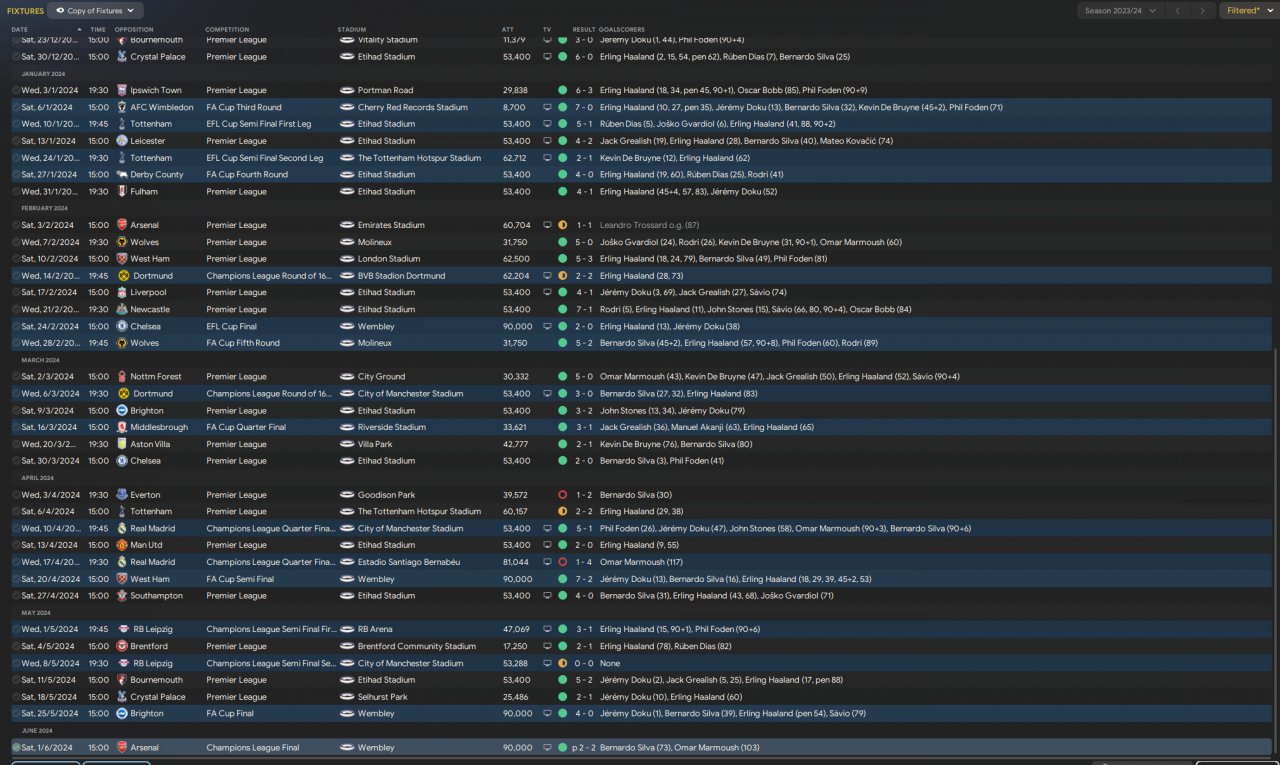Click the Derby County club badge
This screenshot has width=1280, height=765.
point(122,175)
